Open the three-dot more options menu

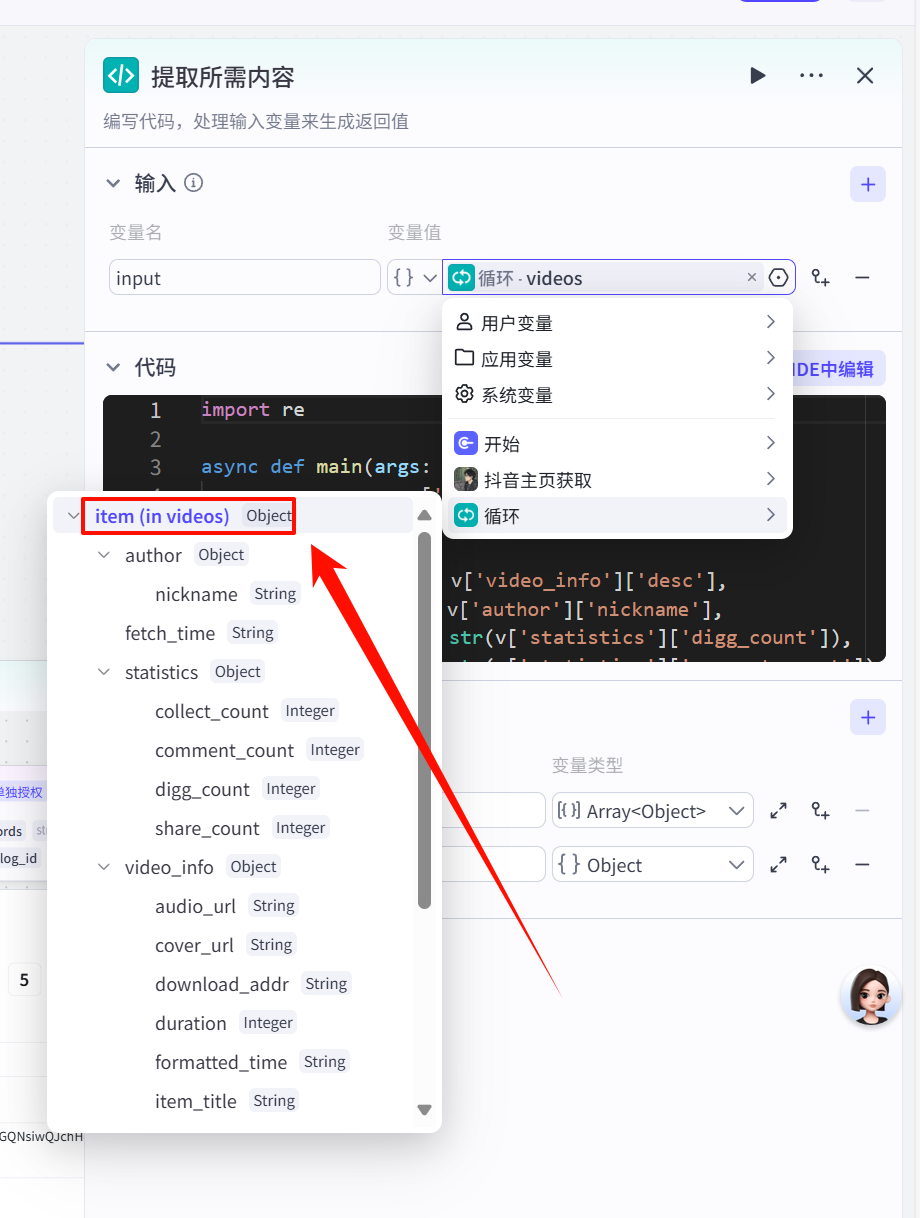pos(811,76)
